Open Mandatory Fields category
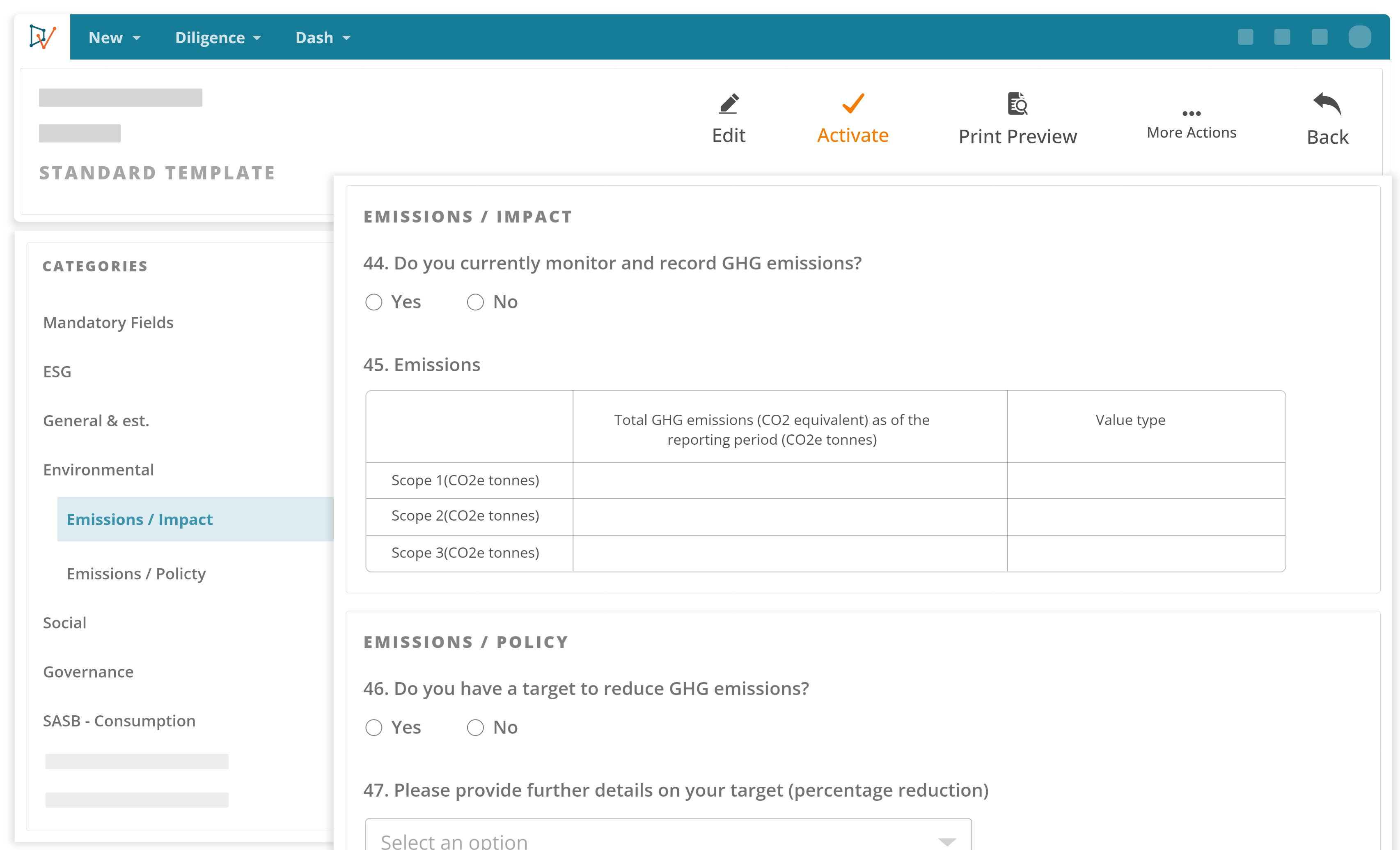The height and width of the screenshot is (850, 1400). point(108,322)
